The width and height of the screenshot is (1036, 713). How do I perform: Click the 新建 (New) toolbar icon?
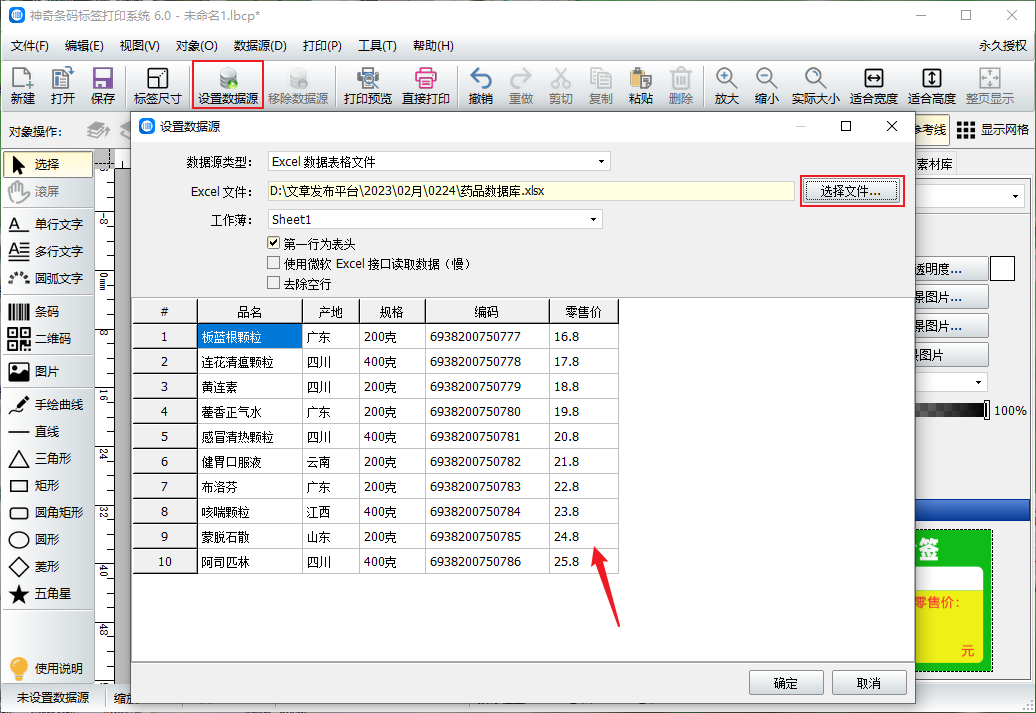[22, 86]
